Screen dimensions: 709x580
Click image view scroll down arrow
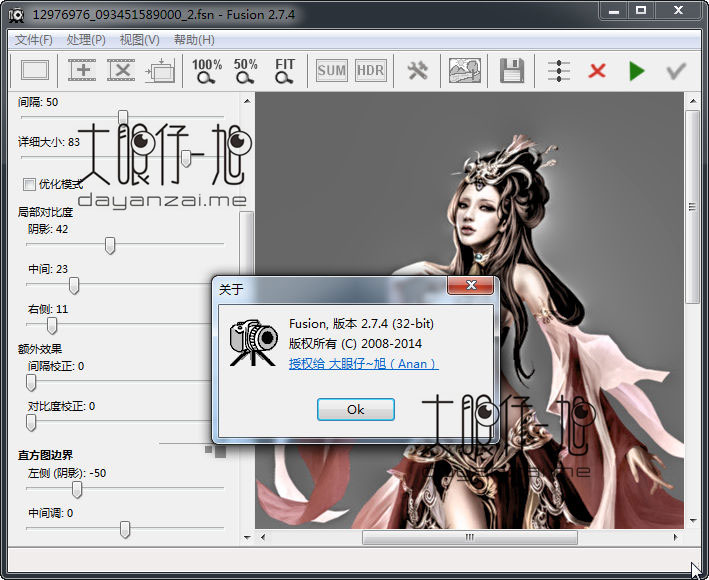tap(693, 521)
